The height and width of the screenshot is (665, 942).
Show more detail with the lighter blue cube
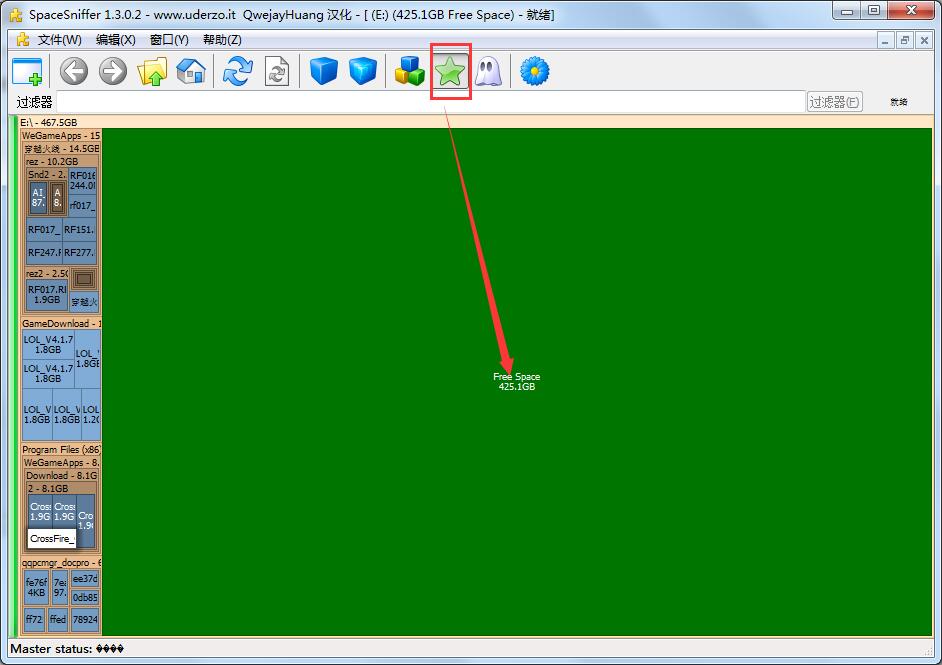(363, 71)
